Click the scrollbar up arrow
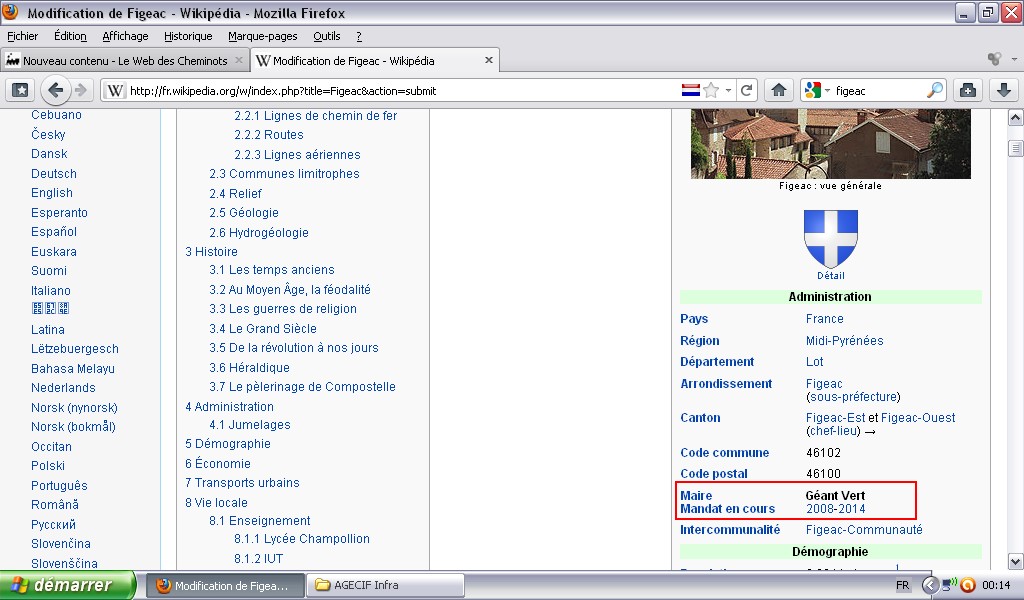The width and height of the screenshot is (1024, 600). pos(1016,118)
